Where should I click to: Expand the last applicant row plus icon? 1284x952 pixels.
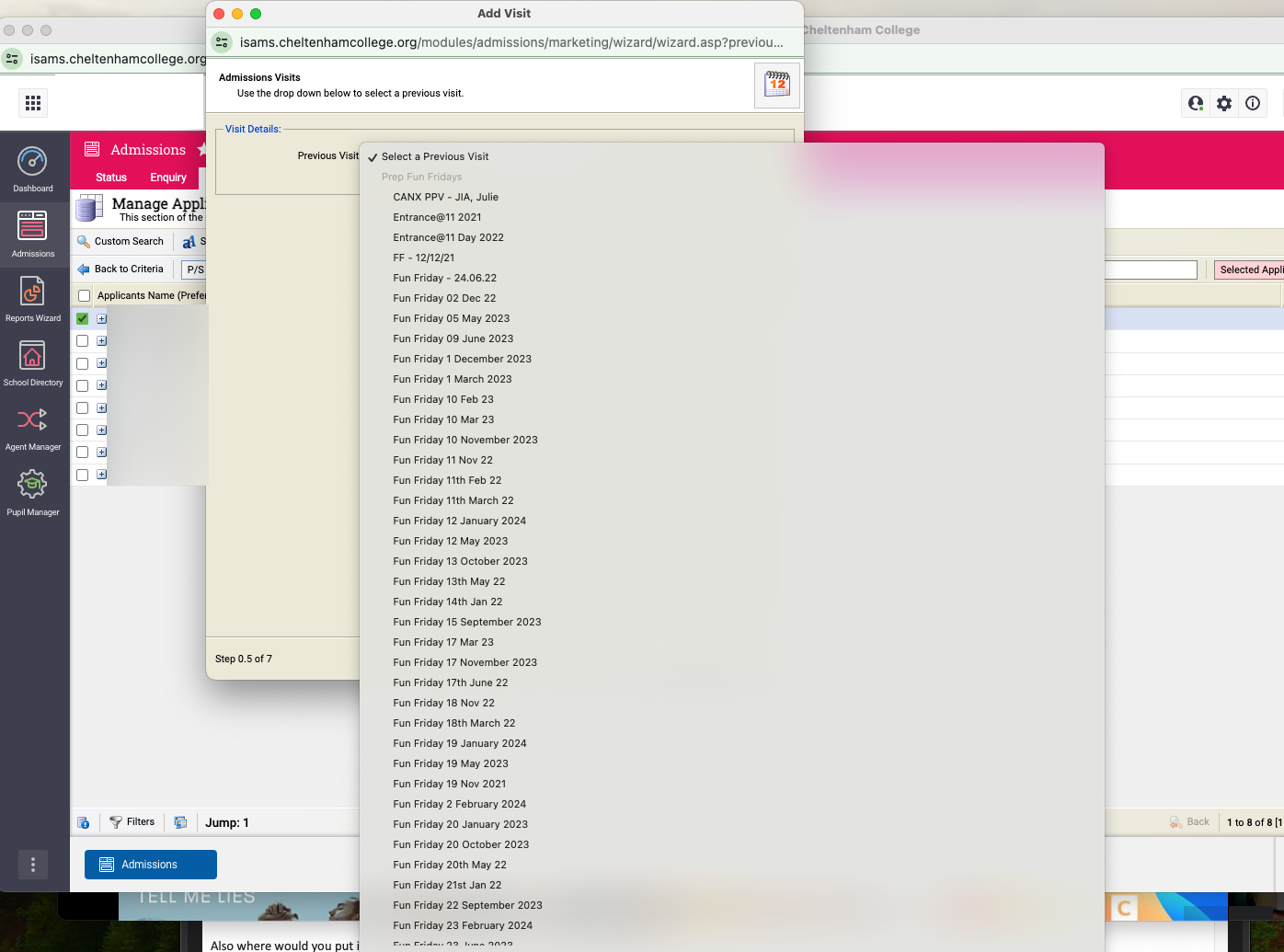tap(102, 475)
